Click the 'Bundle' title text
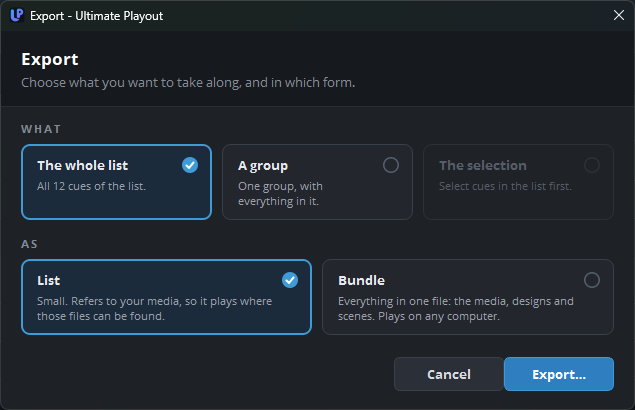Image resolution: width=635 pixels, height=410 pixels. 361,280
